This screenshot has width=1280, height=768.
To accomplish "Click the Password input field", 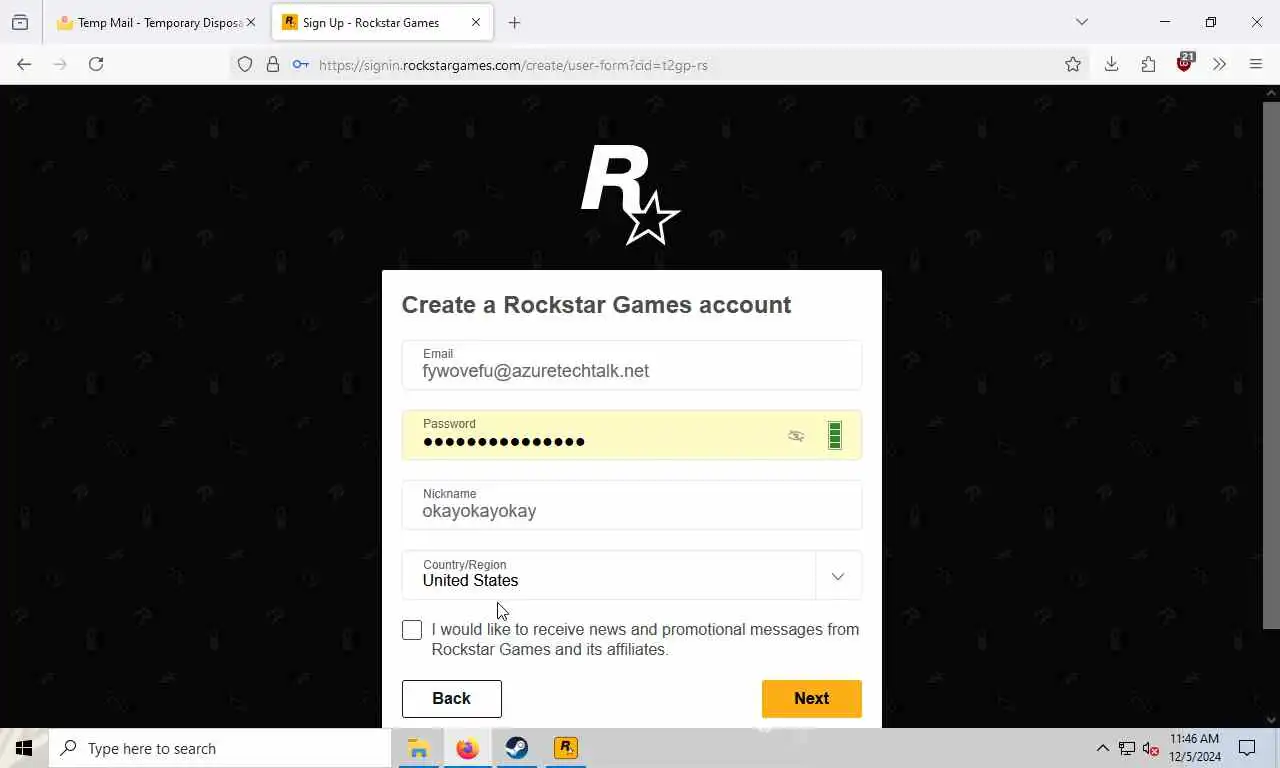I will click(x=632, y=435).
